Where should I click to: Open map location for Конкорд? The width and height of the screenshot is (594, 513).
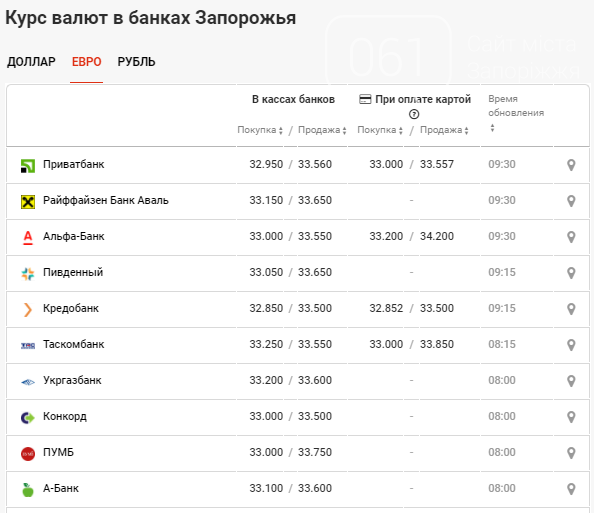[571, 417]
